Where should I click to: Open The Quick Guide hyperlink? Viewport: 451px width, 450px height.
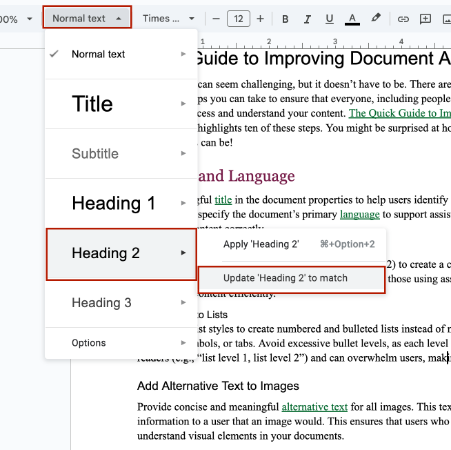pos(400,113)
